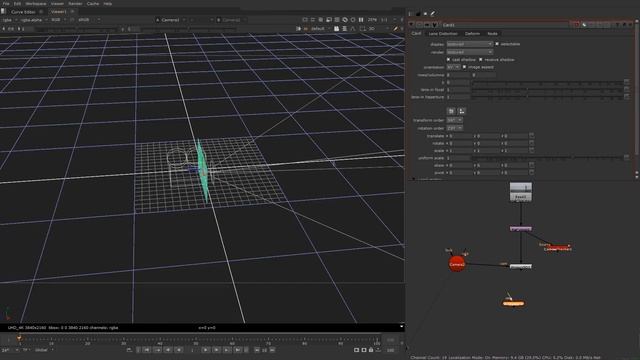Select the orange node at graph bottom
The image size is (640, 360).
(513, 303)
